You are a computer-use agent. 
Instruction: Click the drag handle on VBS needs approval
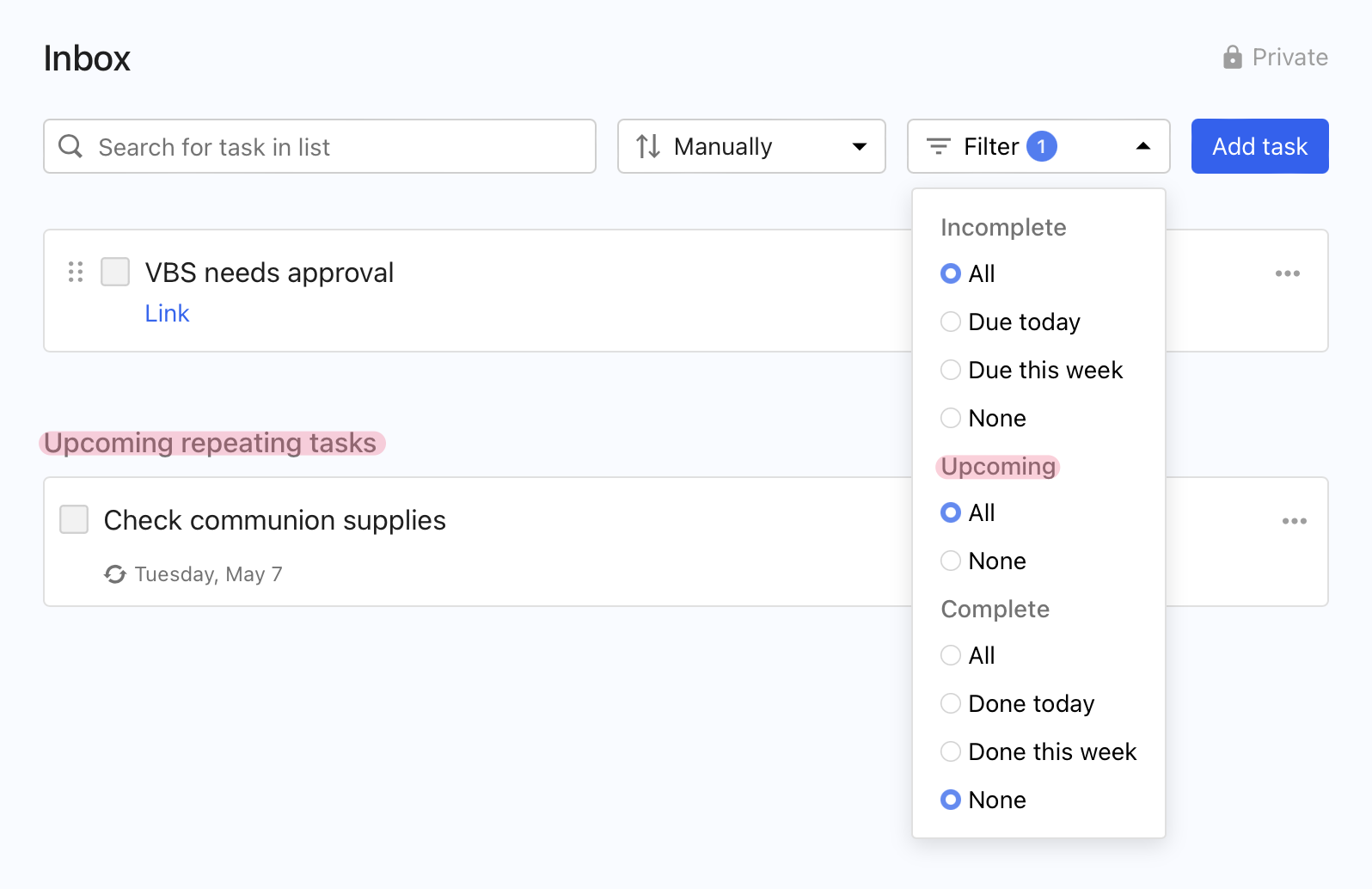pos(76,273)
